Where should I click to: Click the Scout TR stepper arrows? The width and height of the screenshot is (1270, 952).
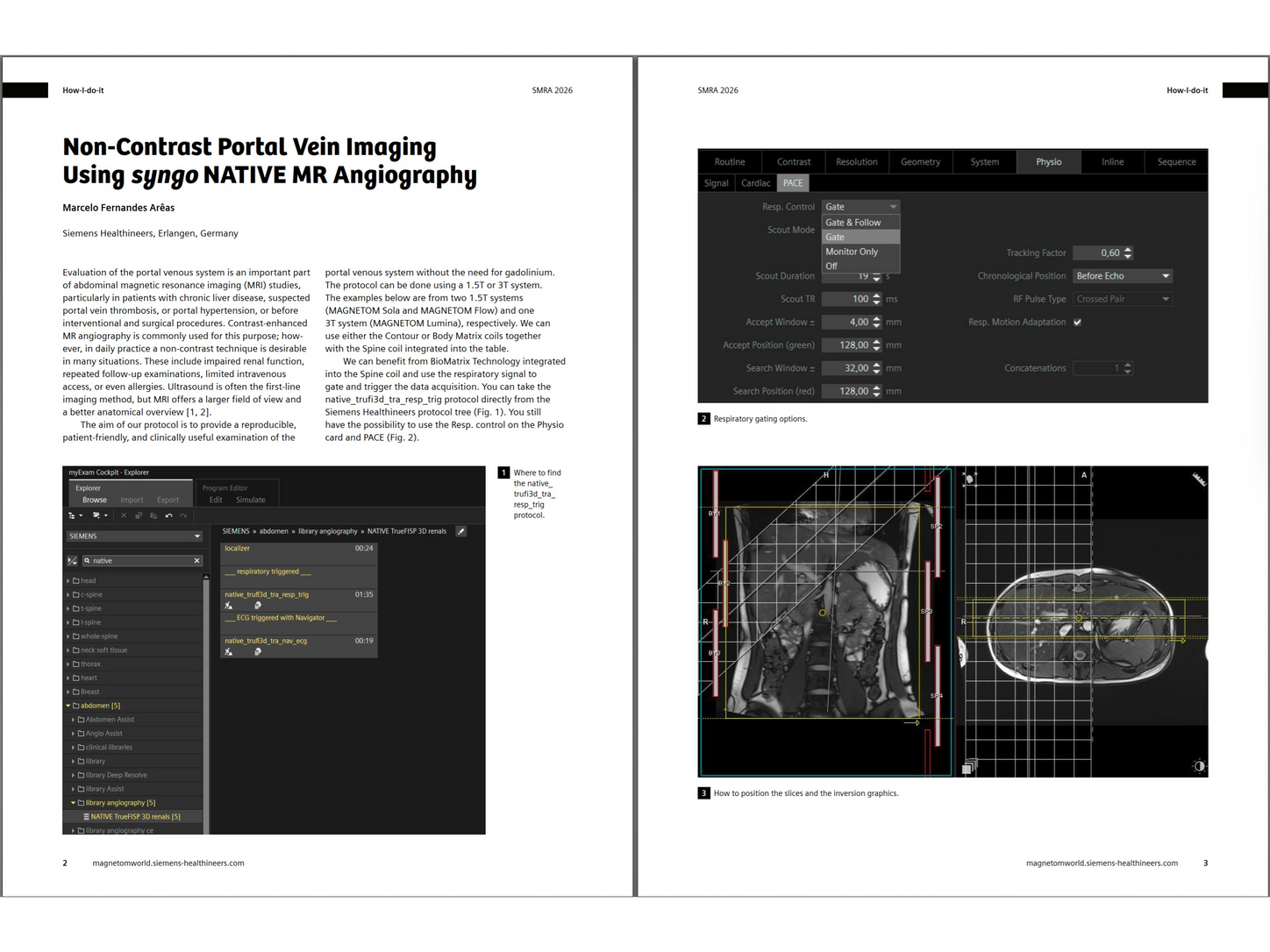pos(876,299)
